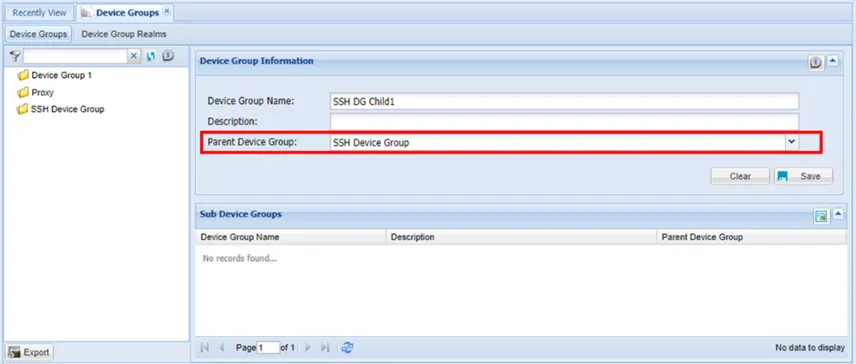This screenshot has width=856, height=364.
Task: Open info icon next to tree refresh
Action: [x=168, y=55]
